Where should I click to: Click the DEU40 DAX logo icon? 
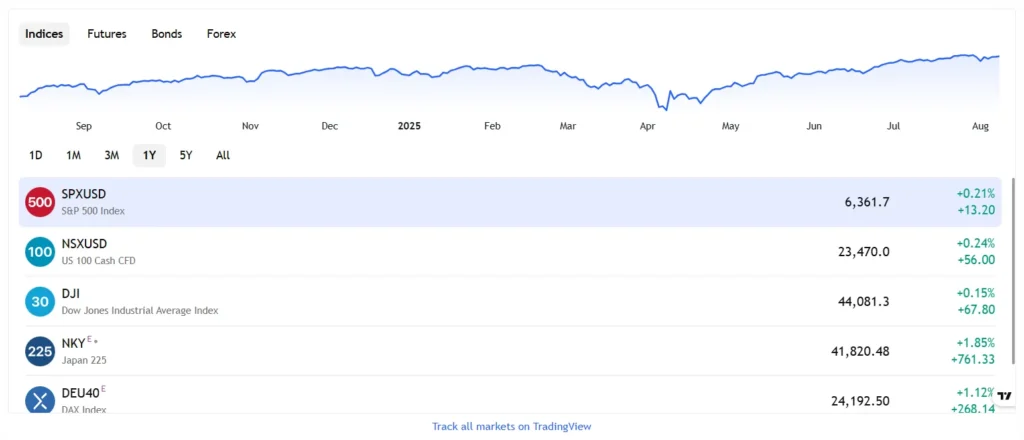[x=40, y=400]
